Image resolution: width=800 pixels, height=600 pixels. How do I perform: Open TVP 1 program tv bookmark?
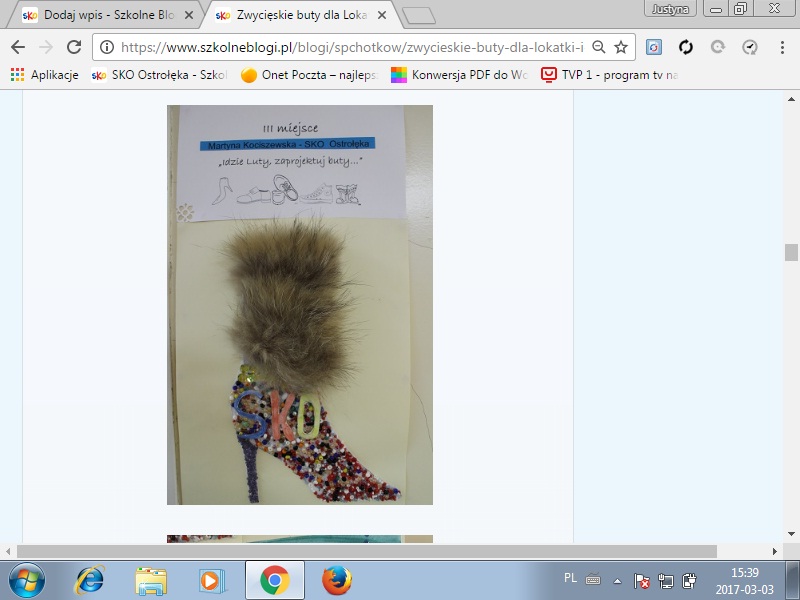pos(610,75)
